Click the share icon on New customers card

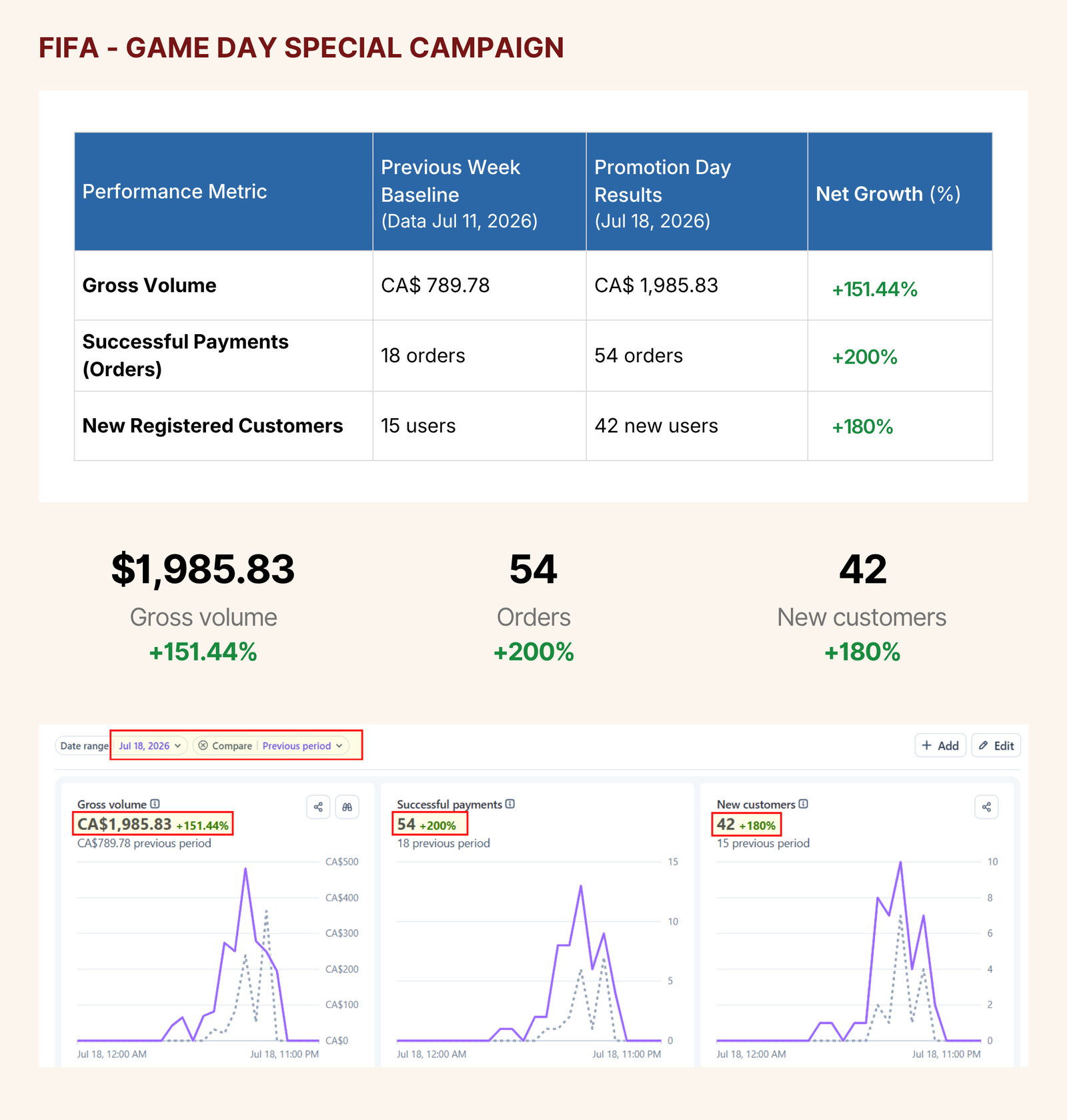tap(986, 807)
